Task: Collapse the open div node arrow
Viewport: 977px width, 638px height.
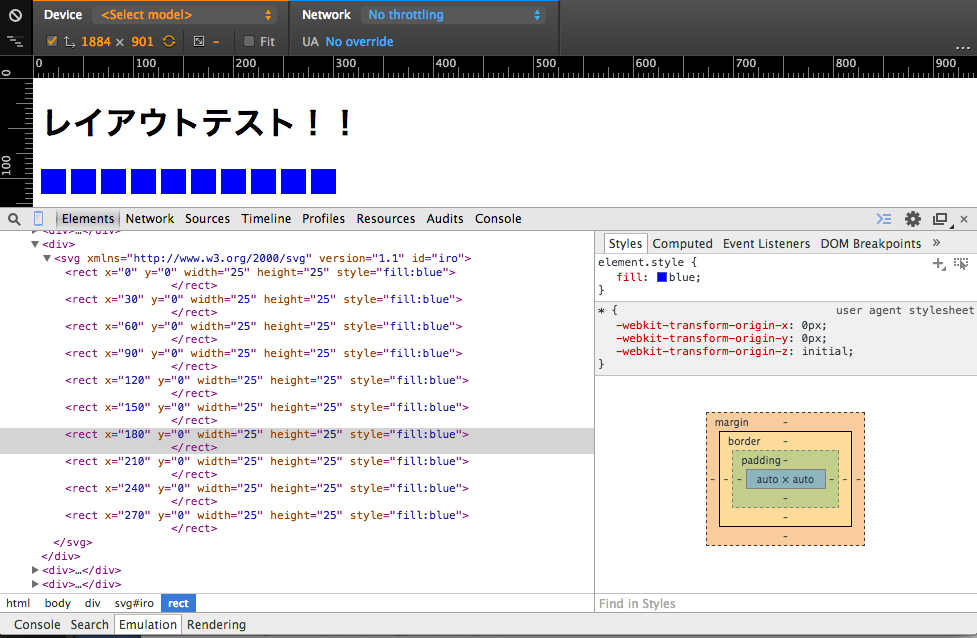Action: click(36, 244)
